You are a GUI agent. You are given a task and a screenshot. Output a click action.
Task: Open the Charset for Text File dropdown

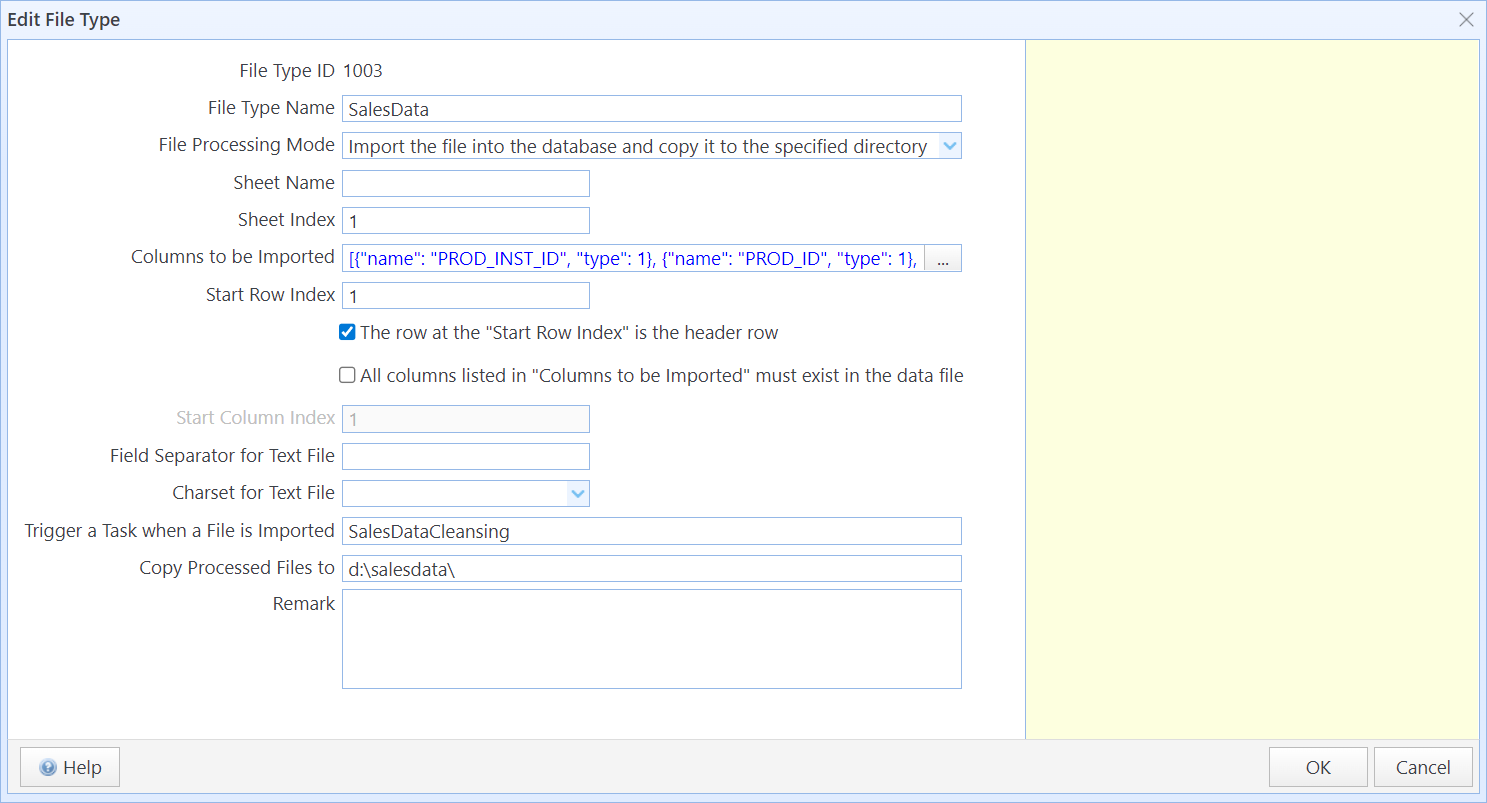577,493
